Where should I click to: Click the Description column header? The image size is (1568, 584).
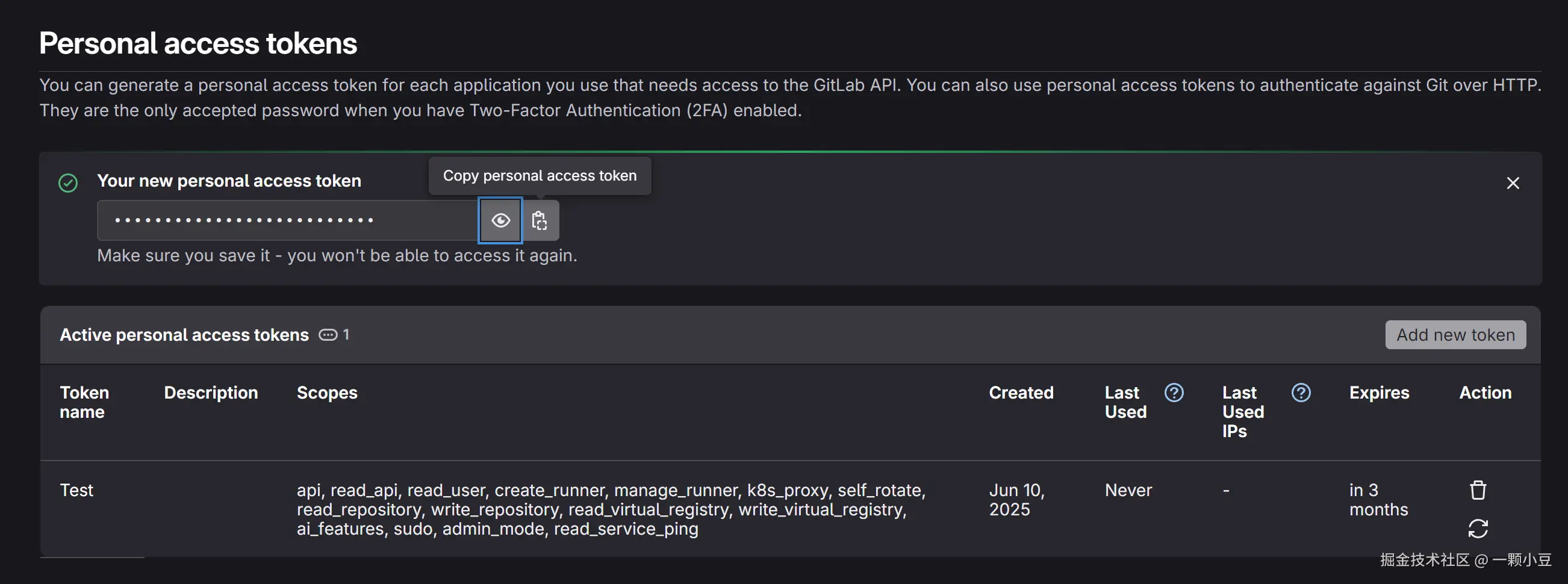[x=211, y=393]
